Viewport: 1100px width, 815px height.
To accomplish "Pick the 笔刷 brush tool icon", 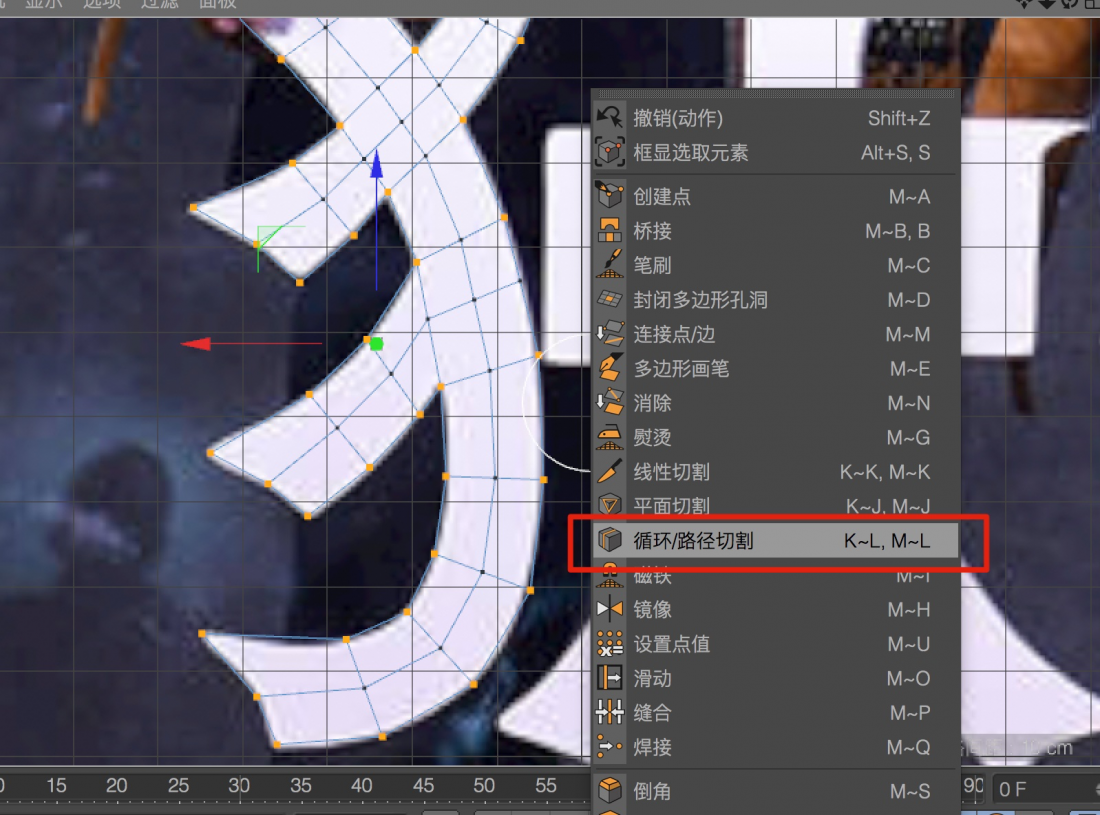I will click(x=609, y=265).
